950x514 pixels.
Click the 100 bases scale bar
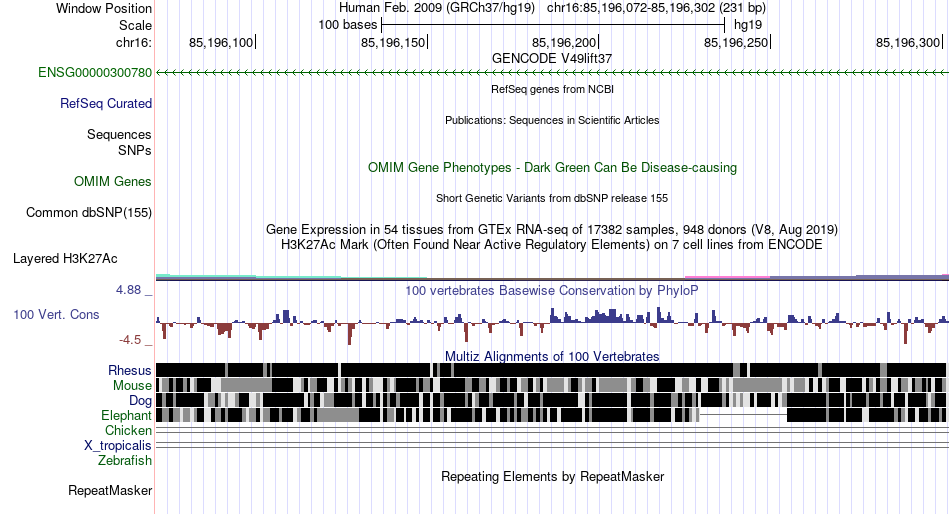pos(553,25)
